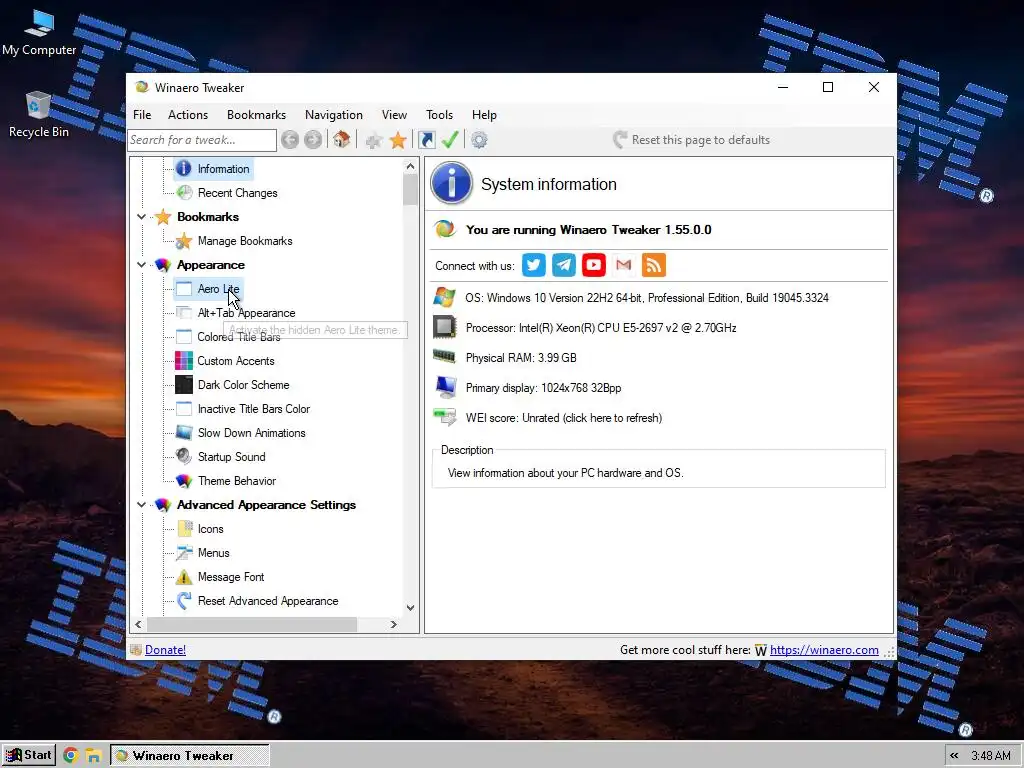Screen dimensions: 1024x768
Task: Click the WEI score refresh icon
Action: 445,417
